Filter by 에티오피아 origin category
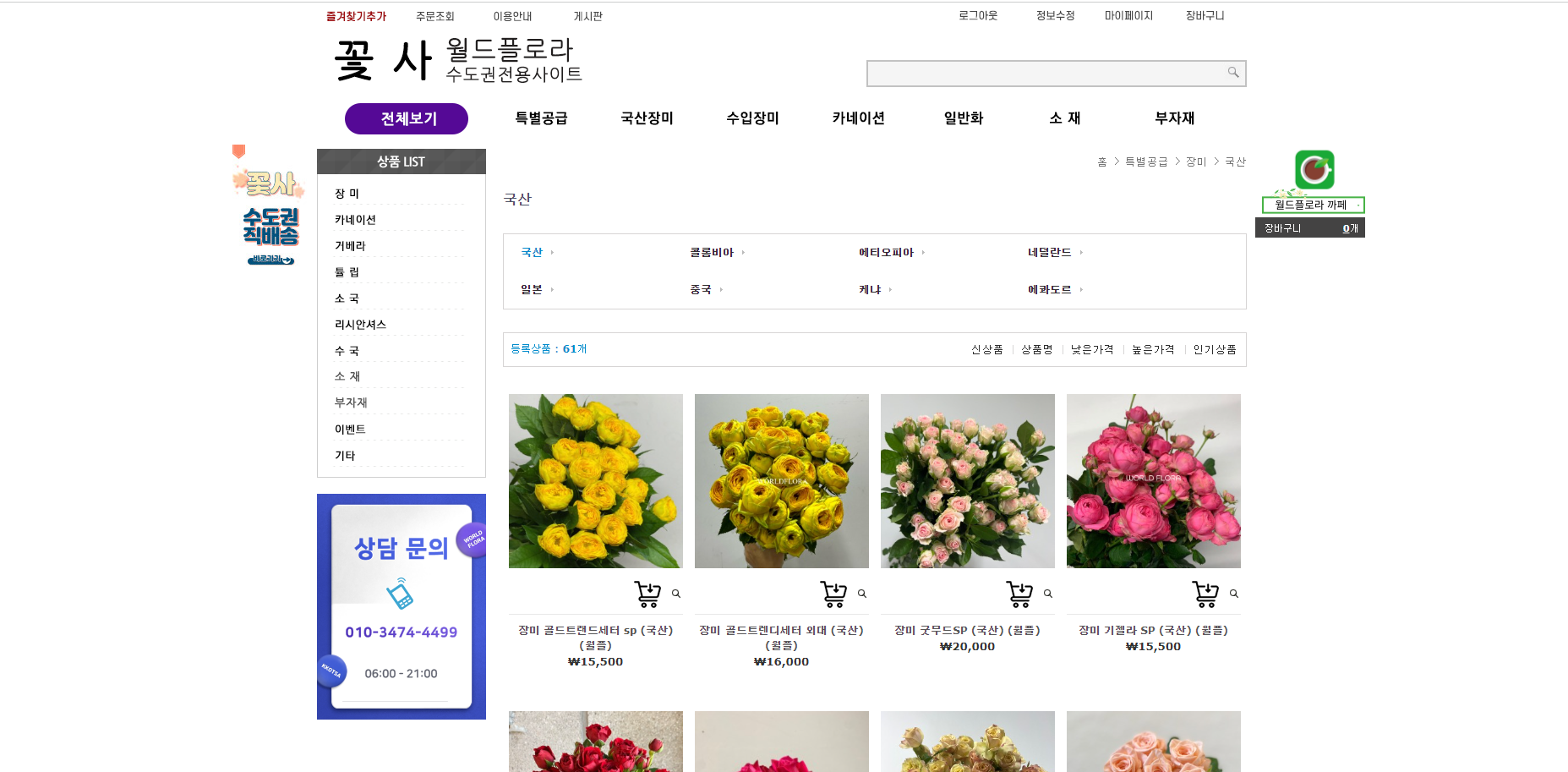The image size is (1568, 772). (886, 252)
